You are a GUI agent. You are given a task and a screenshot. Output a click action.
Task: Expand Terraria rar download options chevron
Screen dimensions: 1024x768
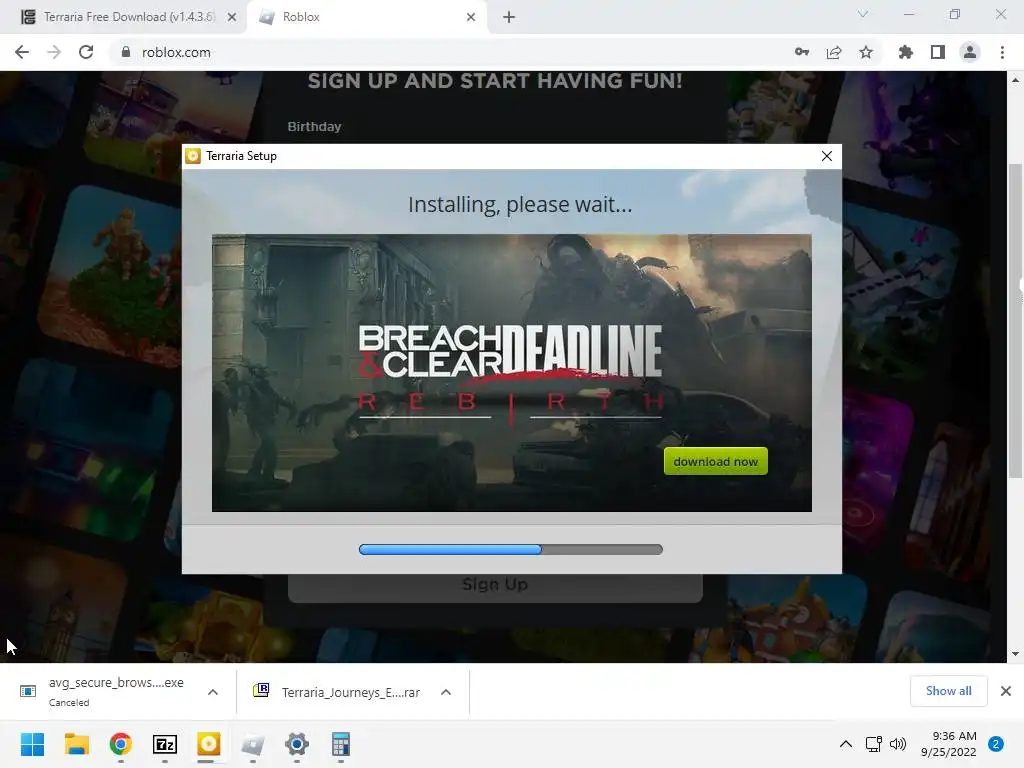(446, 692)
